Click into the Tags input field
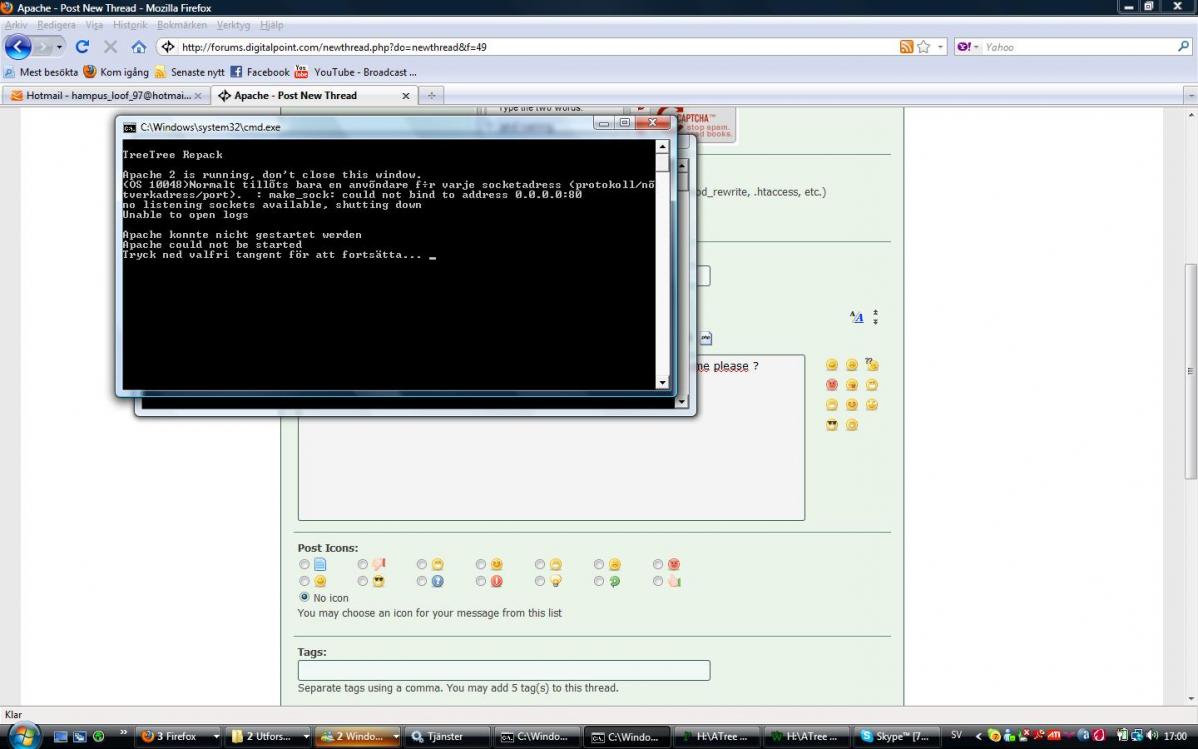The image size is (1198, 749). (504, 670)
